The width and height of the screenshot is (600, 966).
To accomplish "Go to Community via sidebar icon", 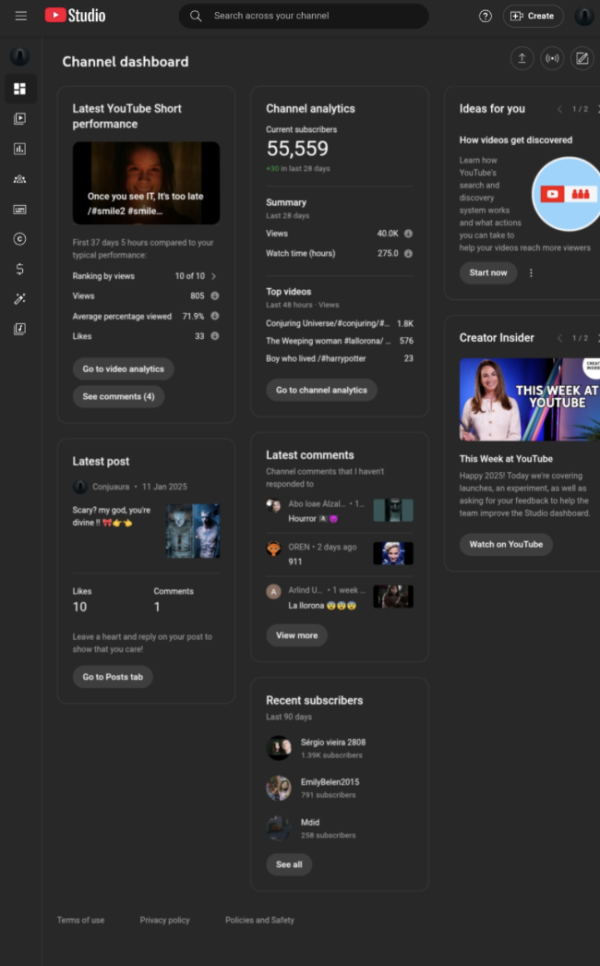I will pos(20,179).
